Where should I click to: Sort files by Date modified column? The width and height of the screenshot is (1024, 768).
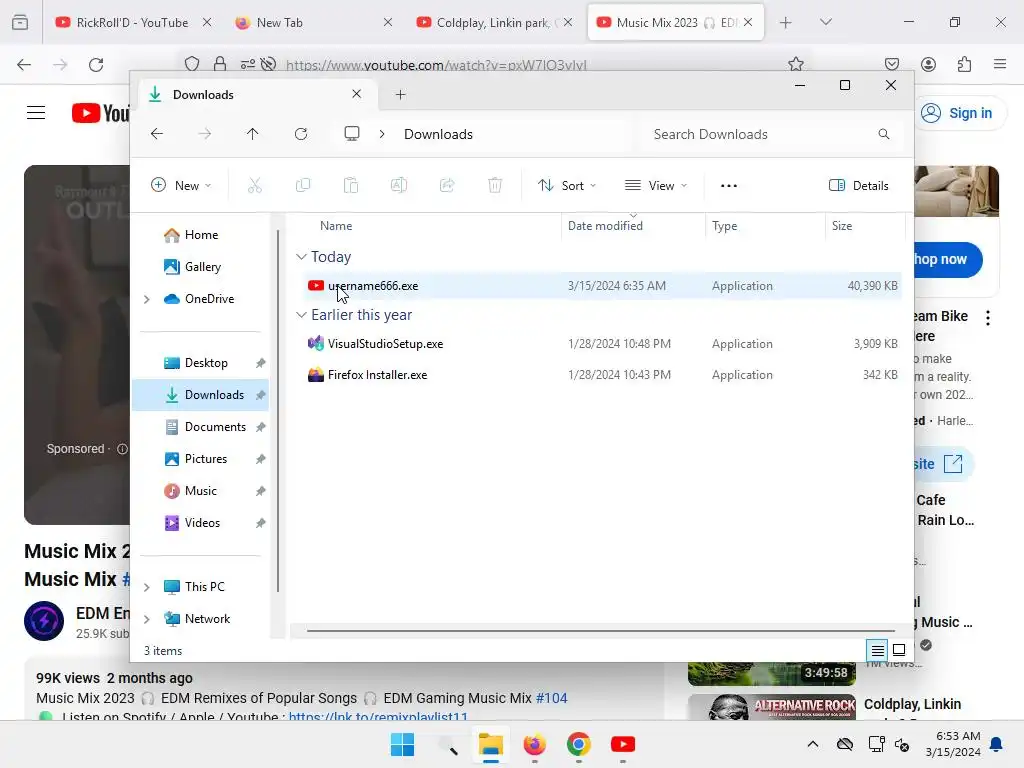[605, 225]
